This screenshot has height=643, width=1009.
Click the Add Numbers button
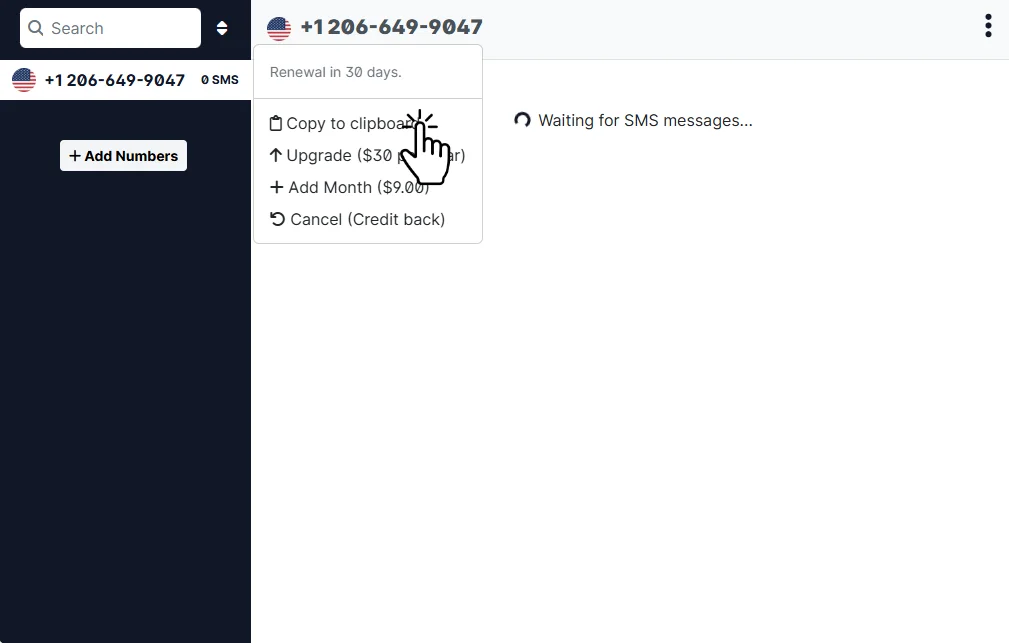(x=124, y=156)
